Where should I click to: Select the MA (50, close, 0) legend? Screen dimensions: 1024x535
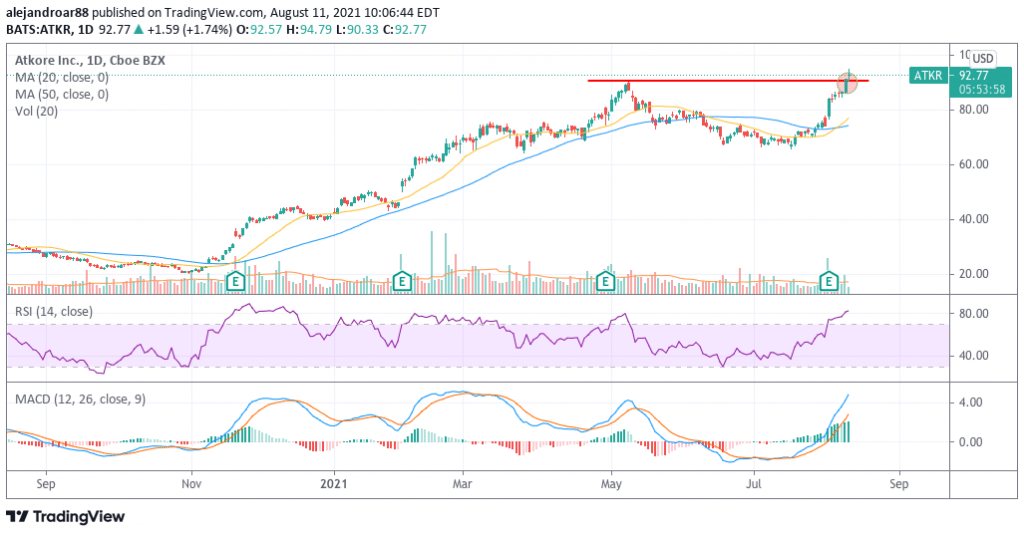(62, 94)
